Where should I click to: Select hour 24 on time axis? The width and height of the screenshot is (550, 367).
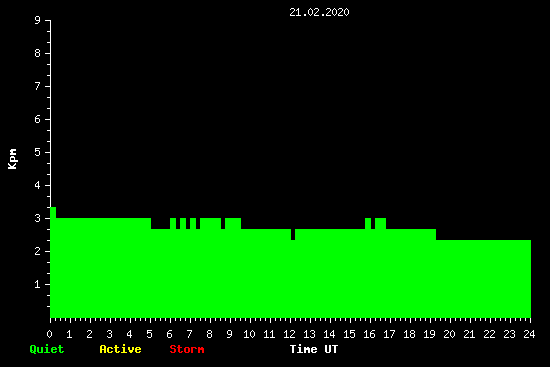[x=529, y=334]
